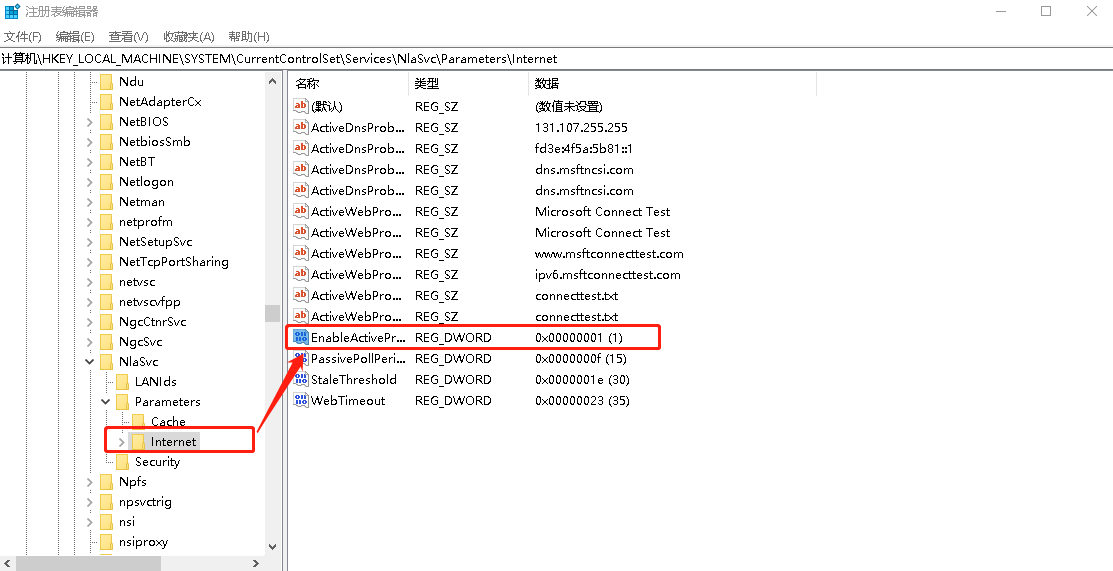
Task: Select the NetBT folder icon
Action: 106,161
